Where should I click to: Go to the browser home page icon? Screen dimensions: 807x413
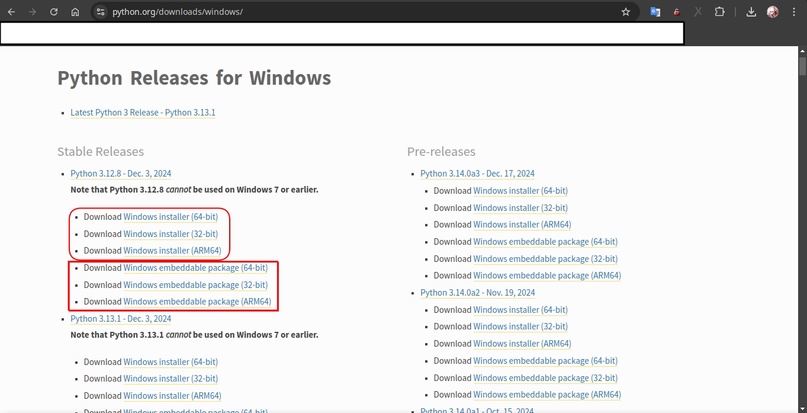tap(77, 12)
